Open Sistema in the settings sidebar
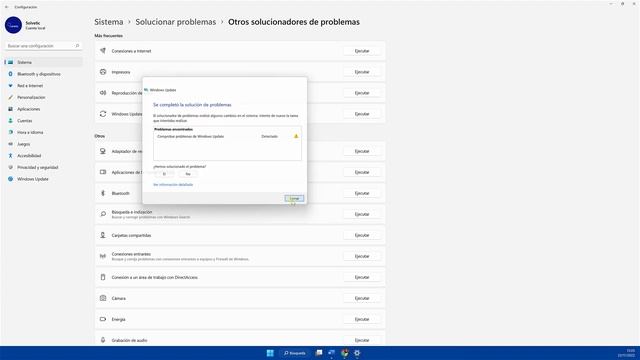Viewport: 640px width, 360px height. click(43, 62)
